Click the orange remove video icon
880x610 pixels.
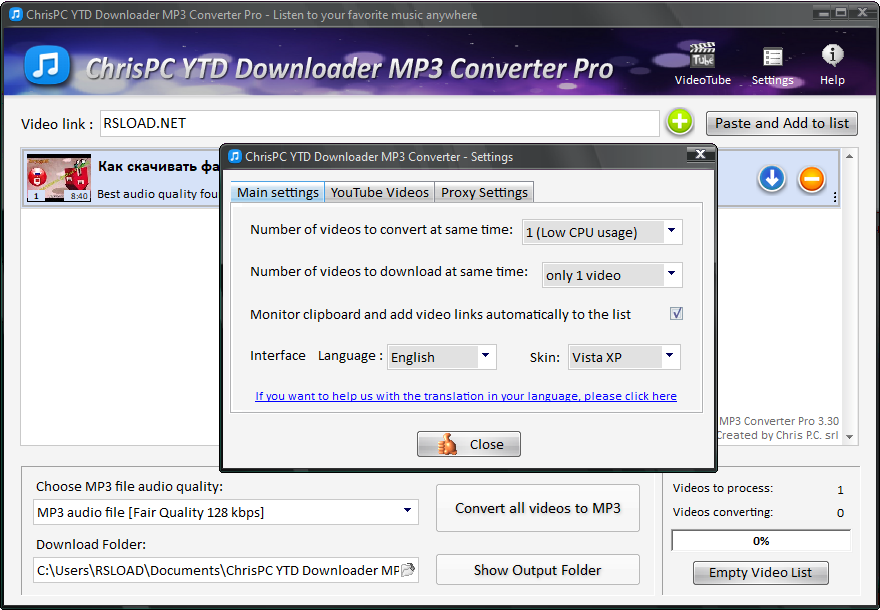(x=812, y=180)
